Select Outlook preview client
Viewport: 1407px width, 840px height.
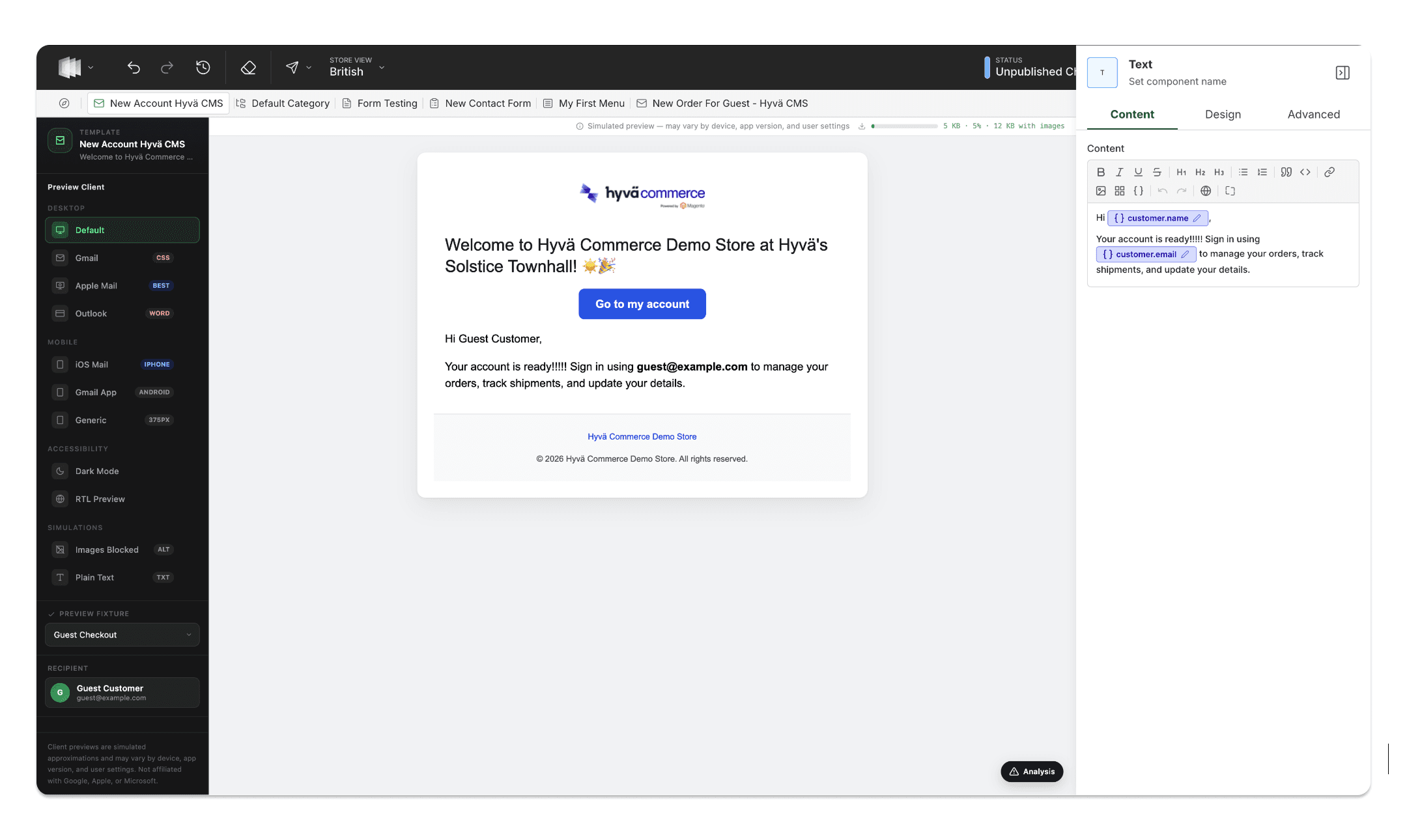click(122, 313)
